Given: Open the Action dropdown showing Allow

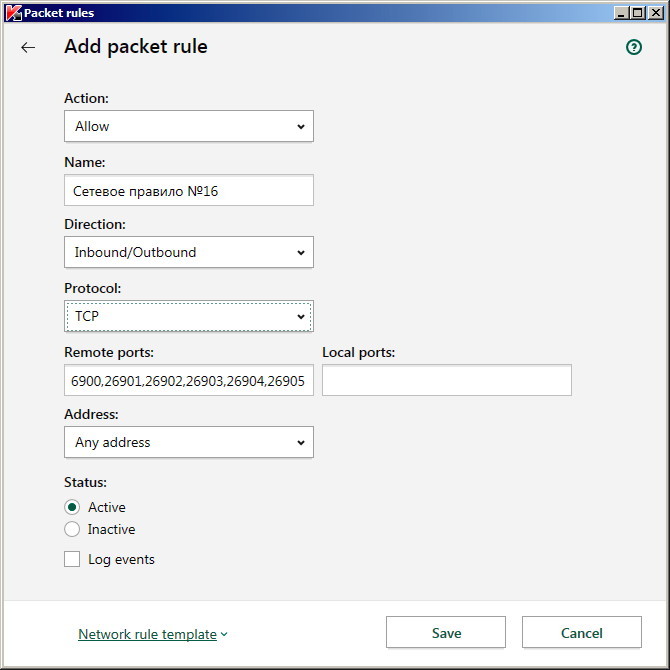Looking at the screenshot, I should click(x=189, y=126).
